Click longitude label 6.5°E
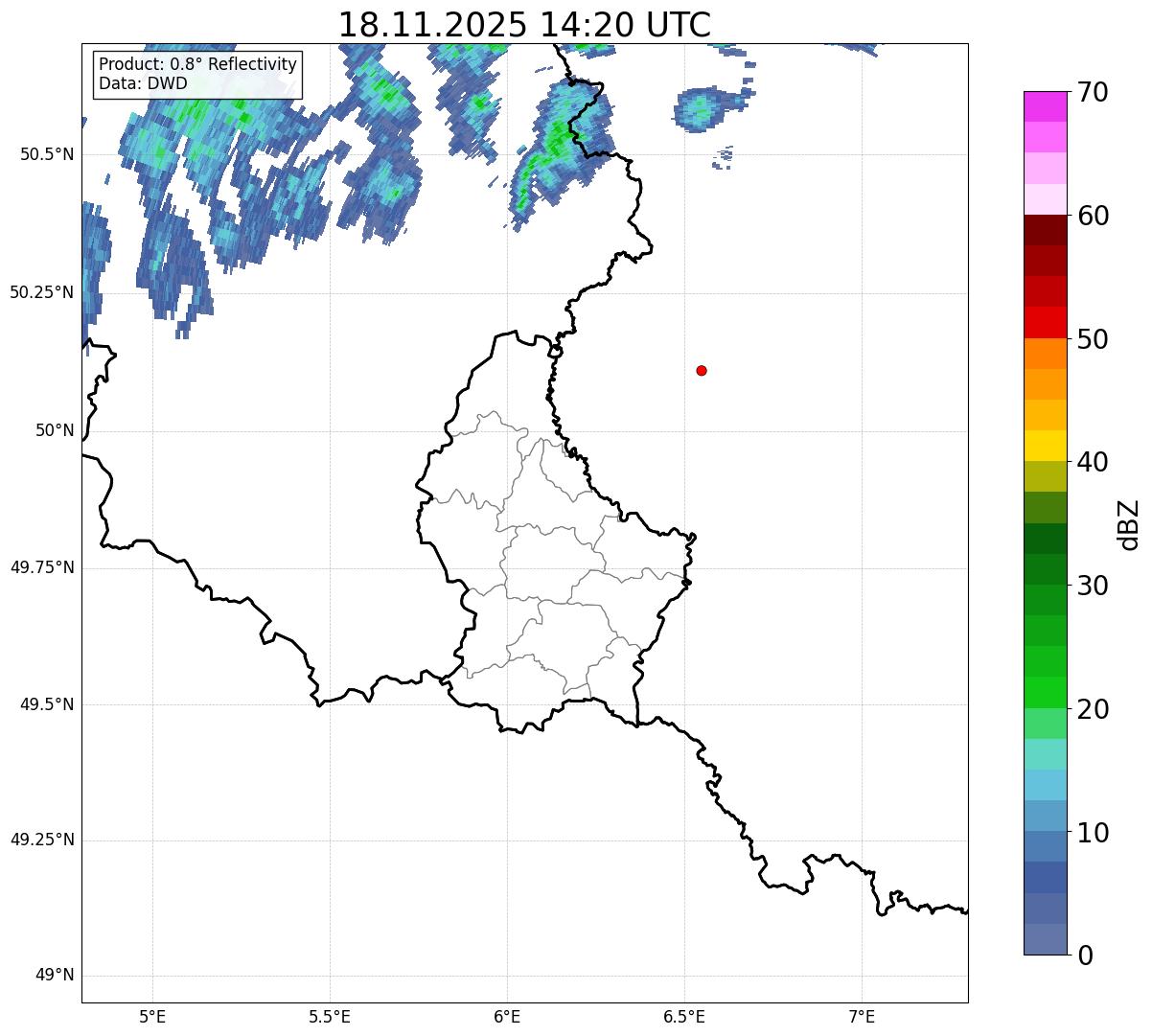Viewport: 1152px width, 1036px height. coord(684,1016)
